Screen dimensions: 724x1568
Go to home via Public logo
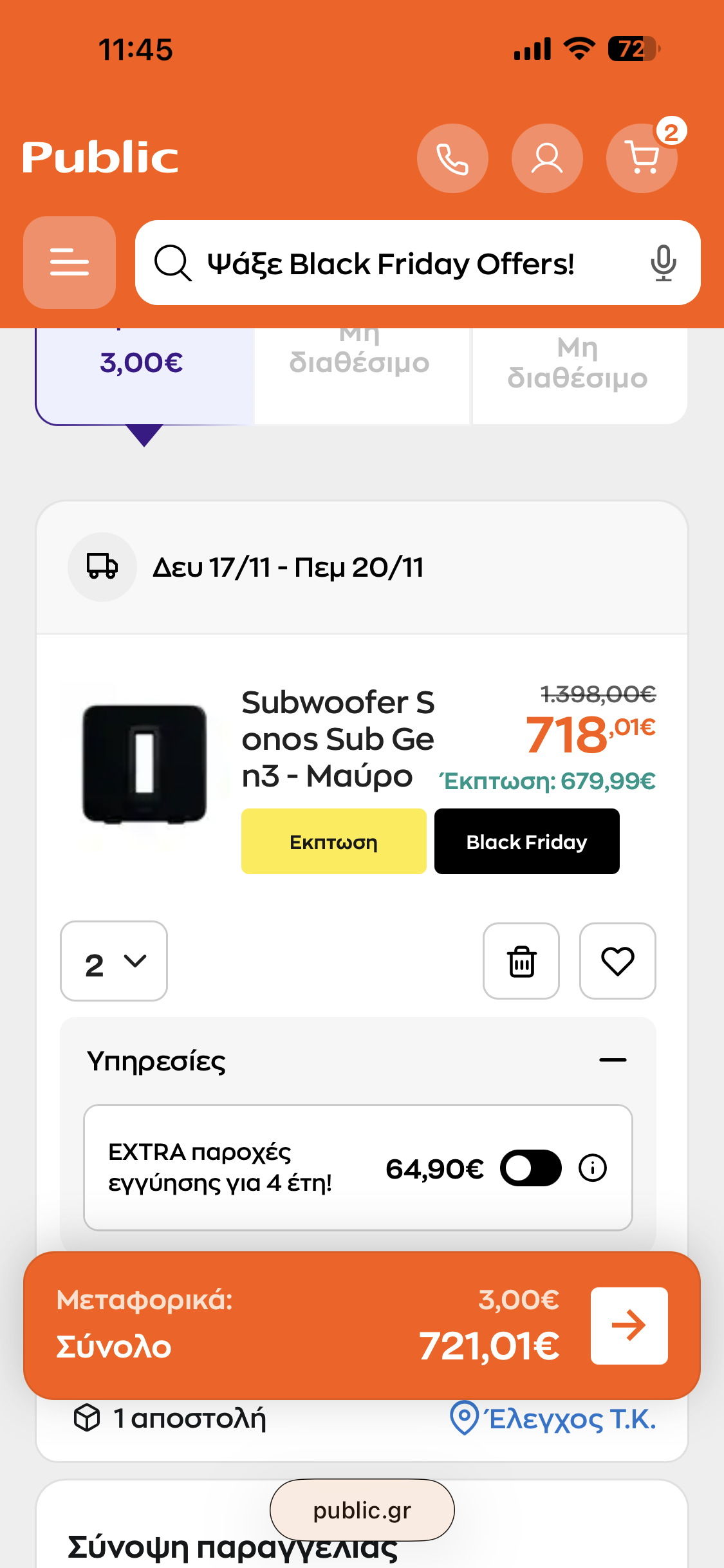click(100, 158)
